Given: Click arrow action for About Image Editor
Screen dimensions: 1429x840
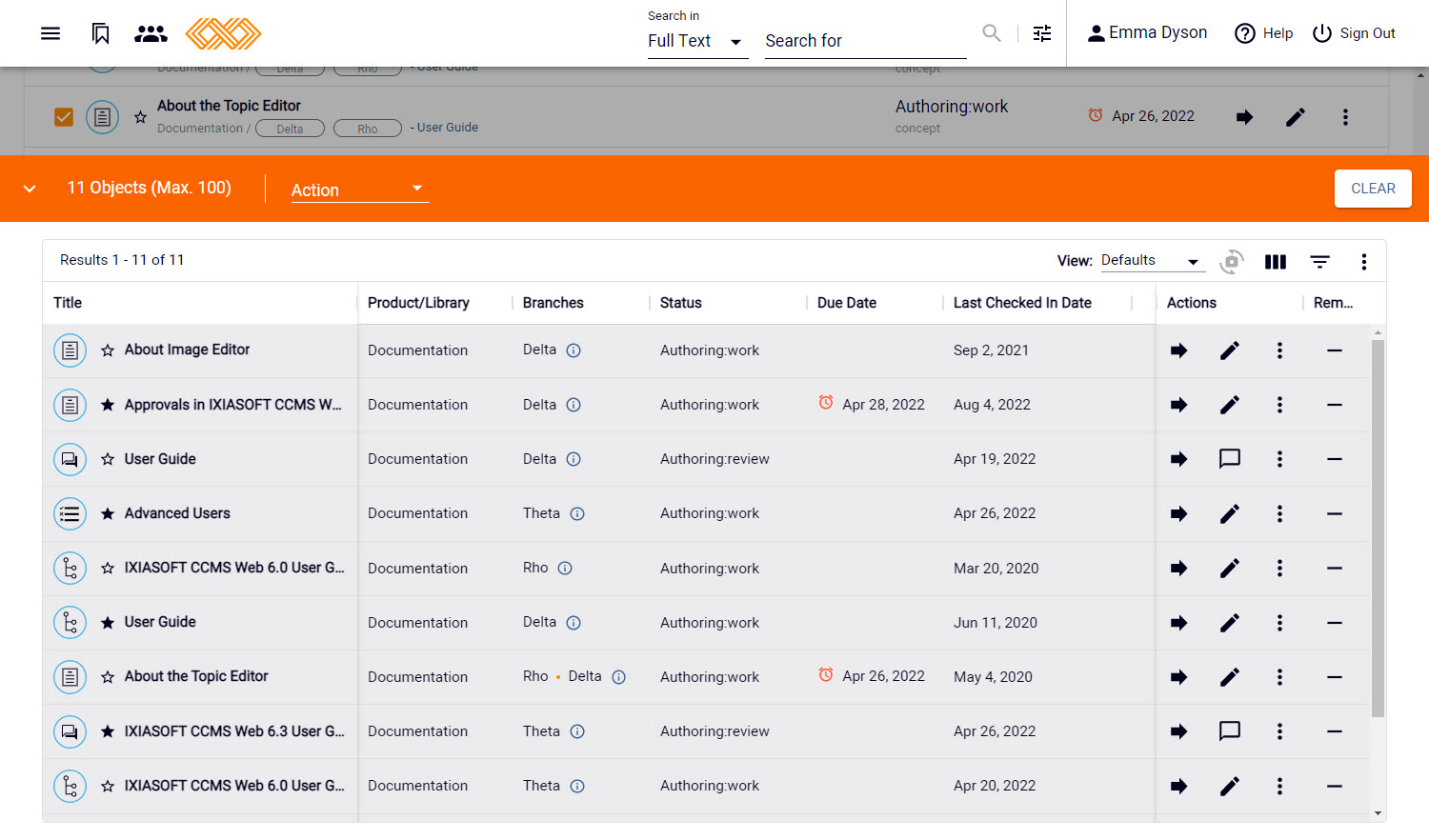Looking at the screenshot, I should (1178, 350).
